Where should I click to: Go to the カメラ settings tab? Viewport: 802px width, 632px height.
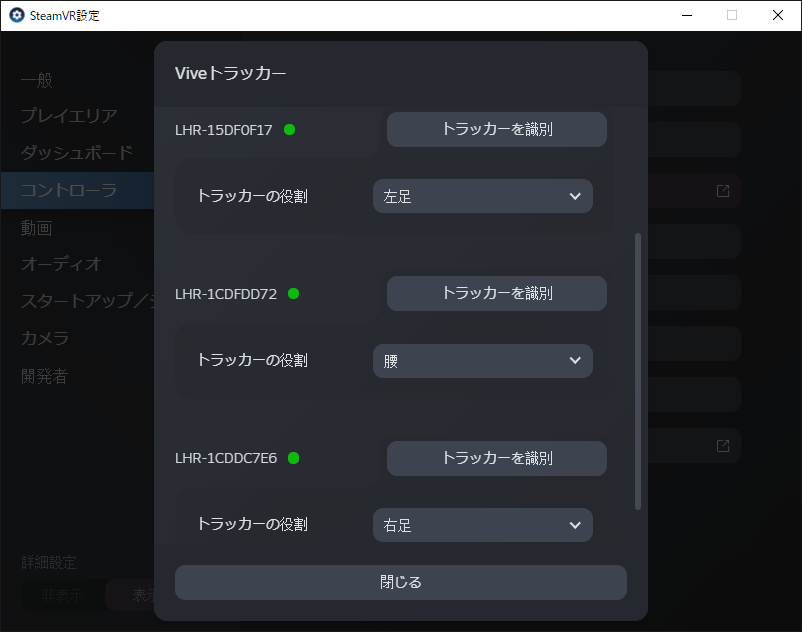pos(45,338)
